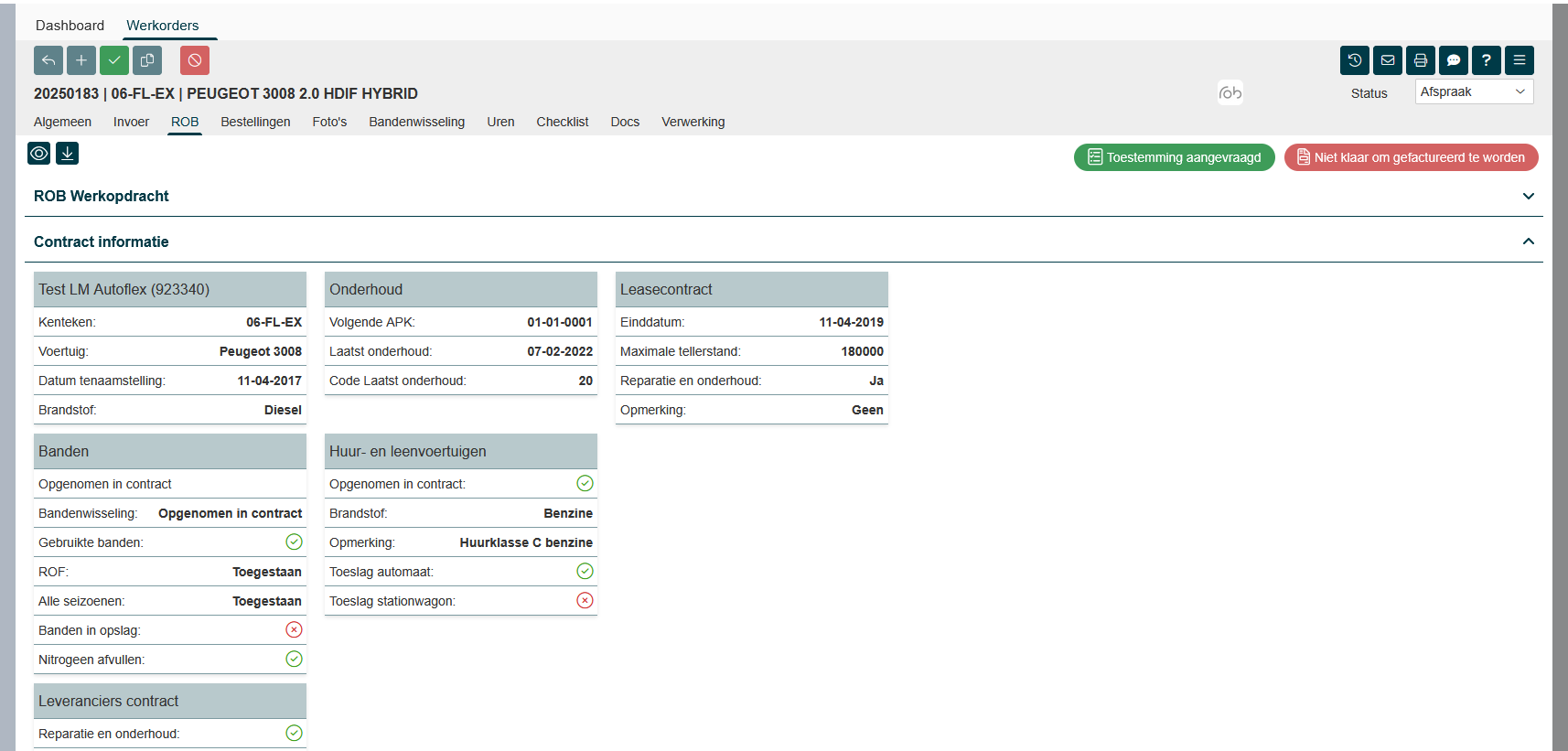The height and width of the screenshot is (751, 1568).
Task: Click the envelope email icon
Action: click(x=1388, y=60)
